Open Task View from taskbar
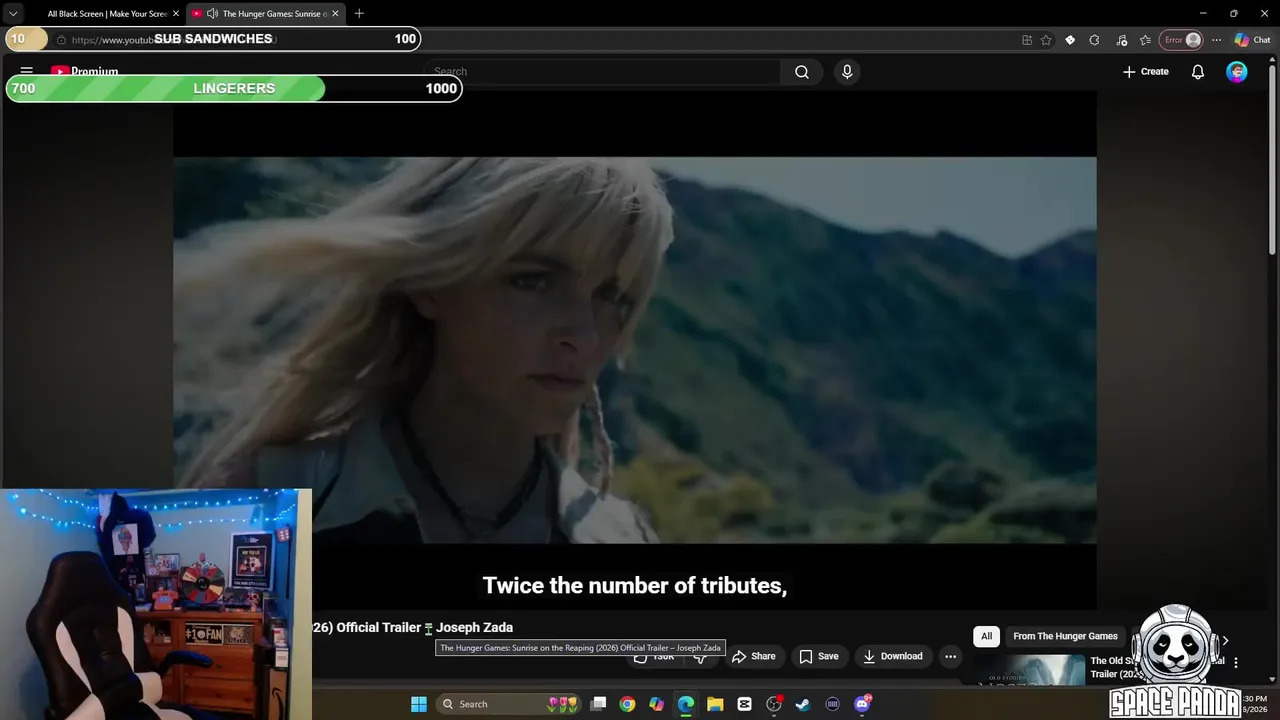 [x=598, y=704]
